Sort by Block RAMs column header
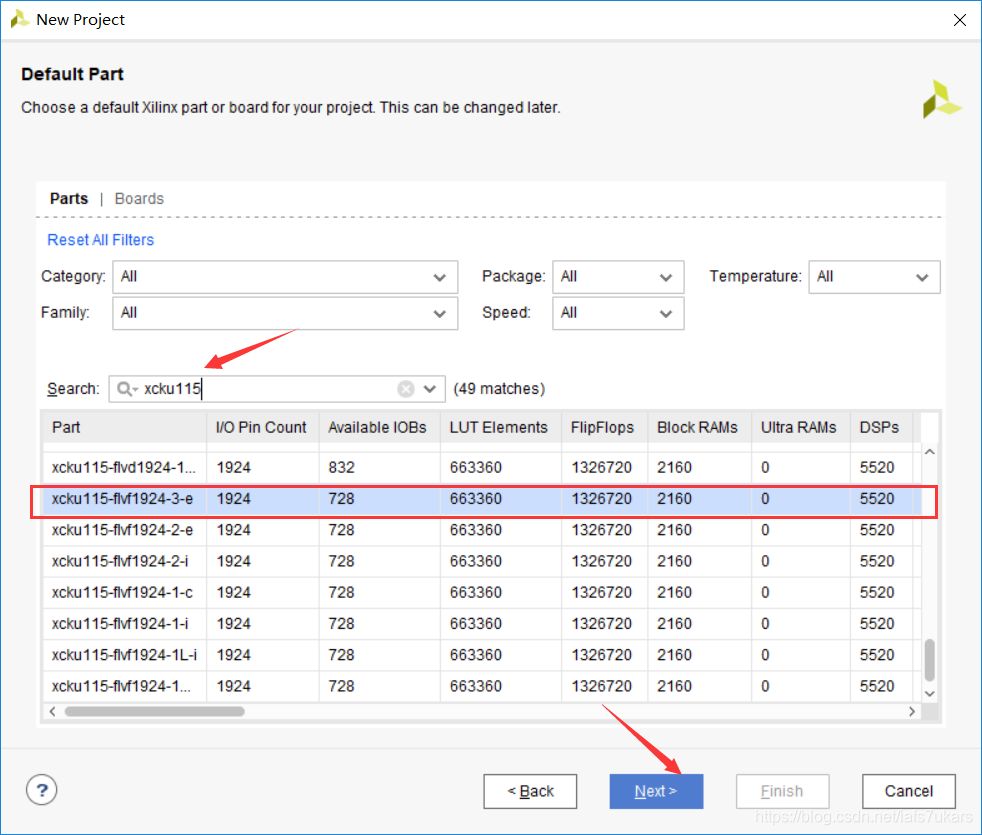Screen dimensions: 982x835 point(700,427)
